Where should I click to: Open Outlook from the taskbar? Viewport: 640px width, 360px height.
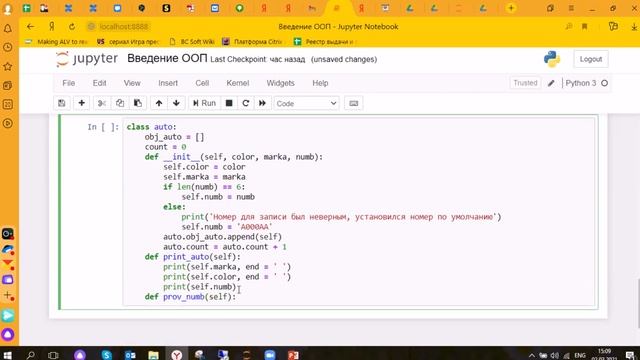(x=130, y=355)
